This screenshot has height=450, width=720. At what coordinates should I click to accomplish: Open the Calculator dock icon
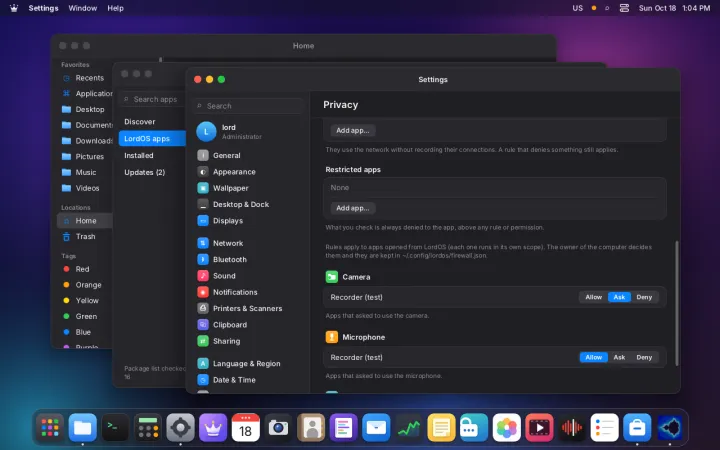pos(148,428)
